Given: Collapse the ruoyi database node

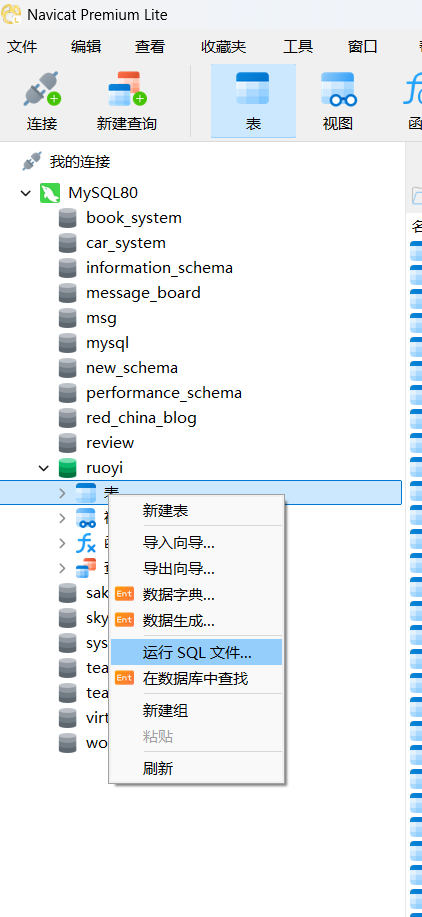Looking at the screenshot, I should click(x=44, y=468).
